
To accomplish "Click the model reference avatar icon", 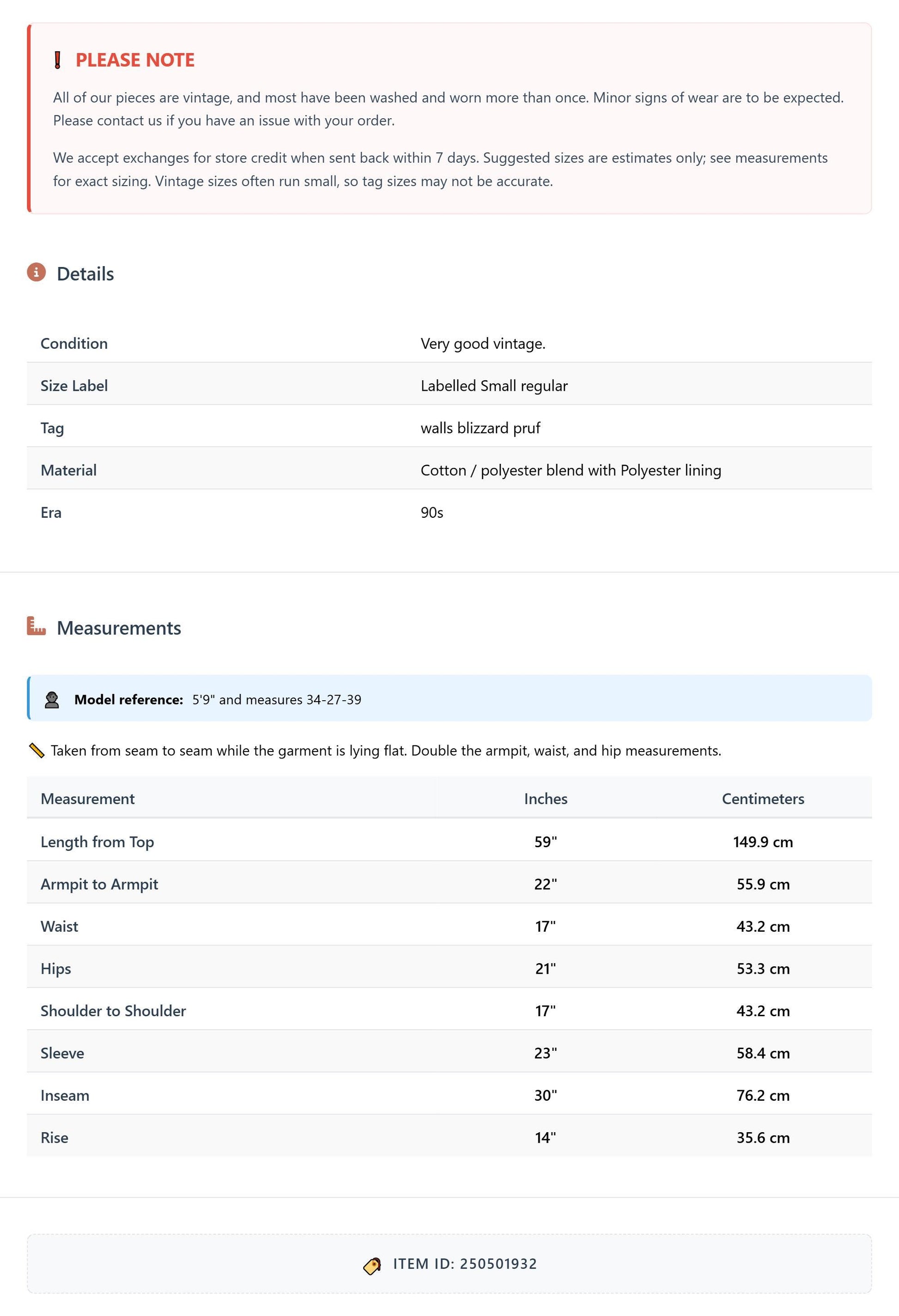I will click(x=52, y=700).
